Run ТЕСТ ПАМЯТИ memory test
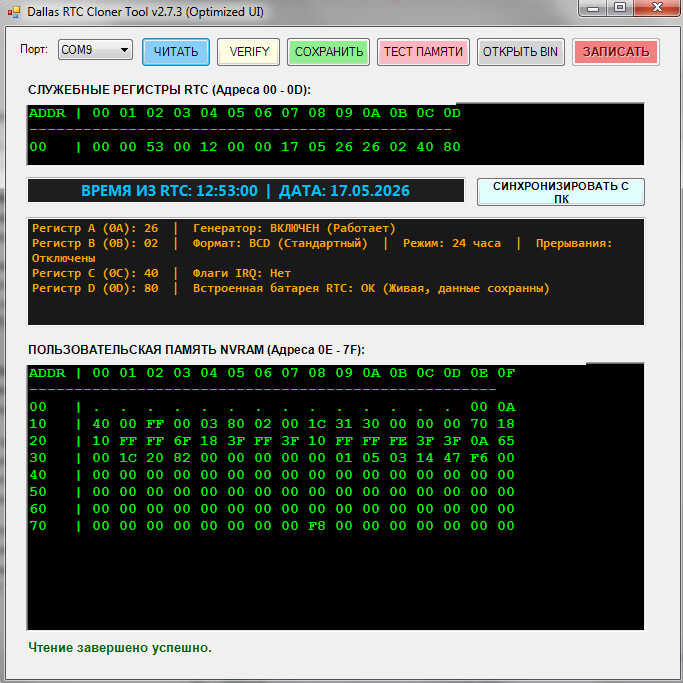Screen dimensions: 683x683 423,52
